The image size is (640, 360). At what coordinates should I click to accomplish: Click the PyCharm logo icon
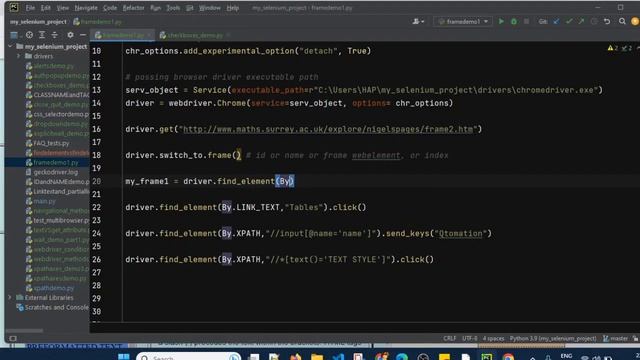click(x=14, y=7)
